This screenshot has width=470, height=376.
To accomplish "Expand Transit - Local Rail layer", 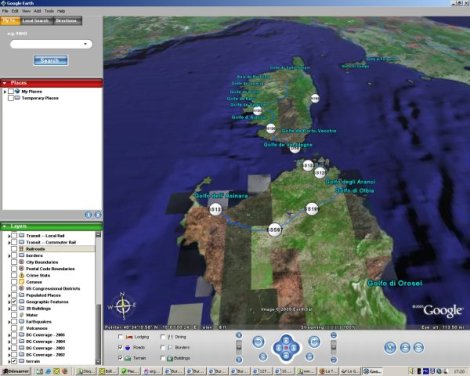I will tap(9, 236).
